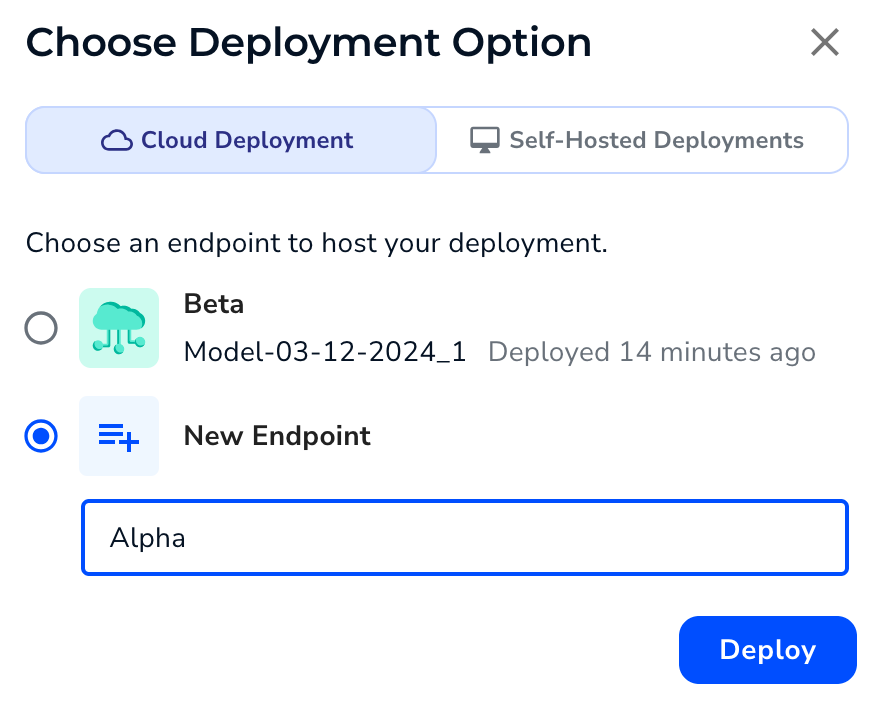The width and height of the screenshot is (883, 703).
Task: Click the monitor icon for Self-Hosted Deployments
Action: (x=486, y=140)
